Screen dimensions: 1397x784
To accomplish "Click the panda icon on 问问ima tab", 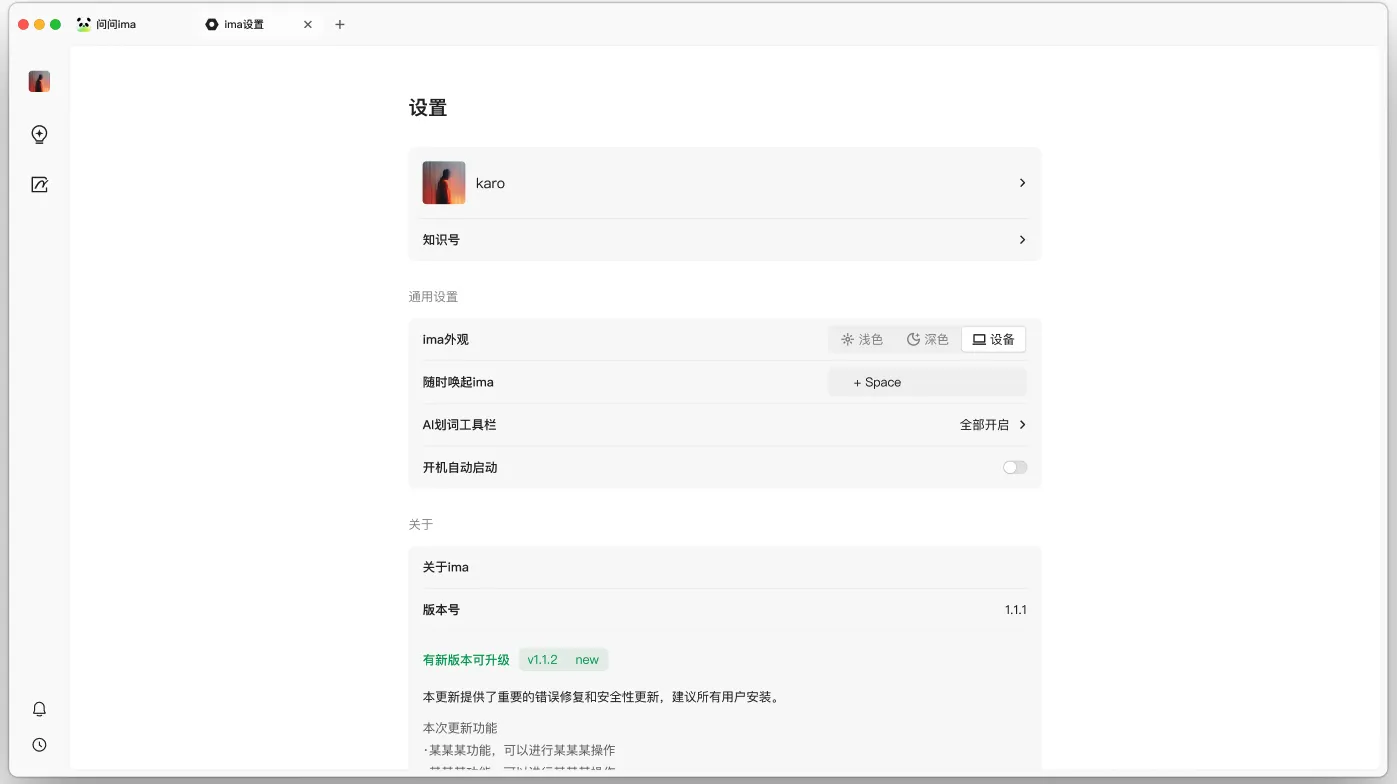I will (84, 24).
